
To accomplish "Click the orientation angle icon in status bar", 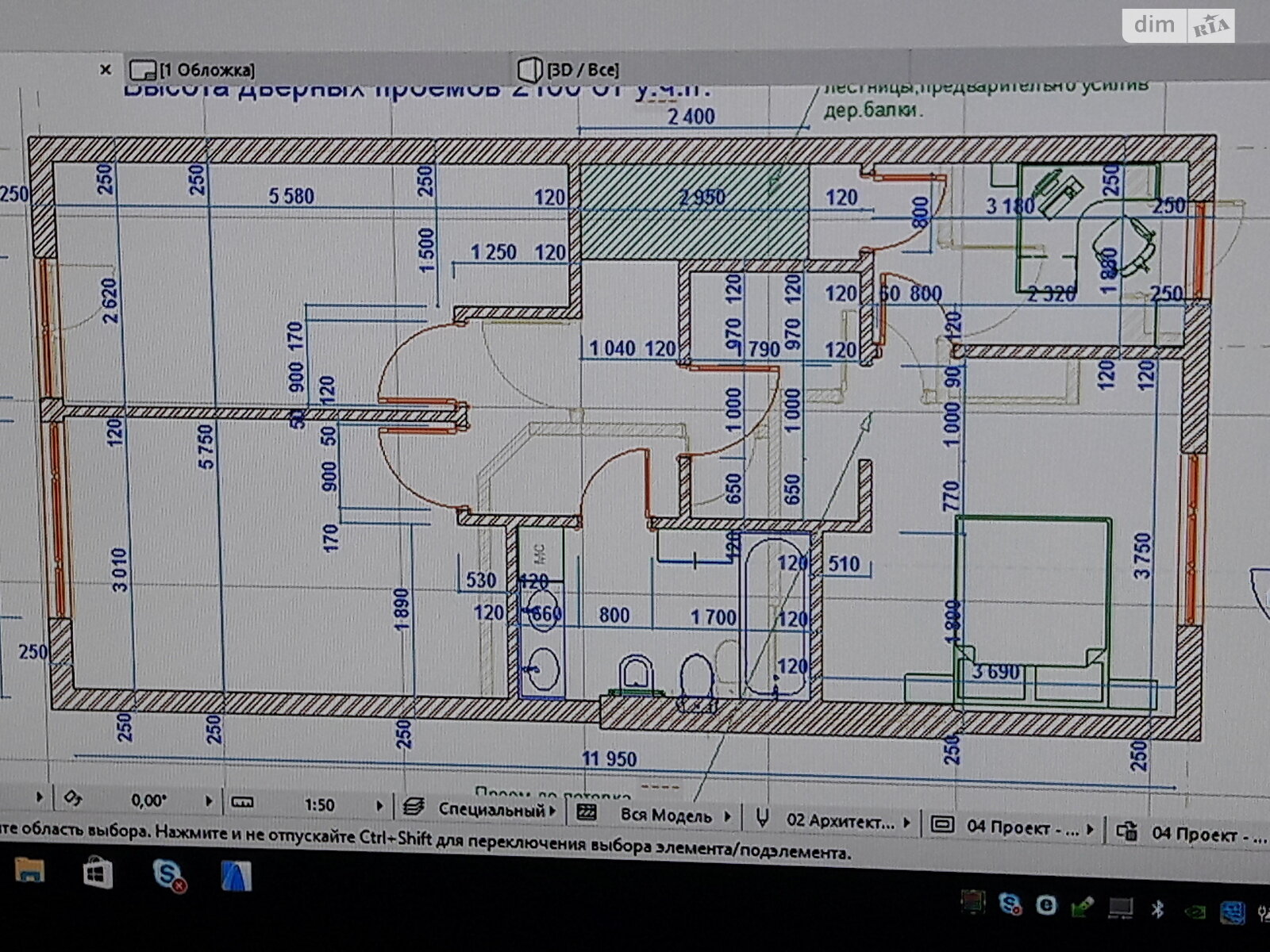I will coord(72,798).
